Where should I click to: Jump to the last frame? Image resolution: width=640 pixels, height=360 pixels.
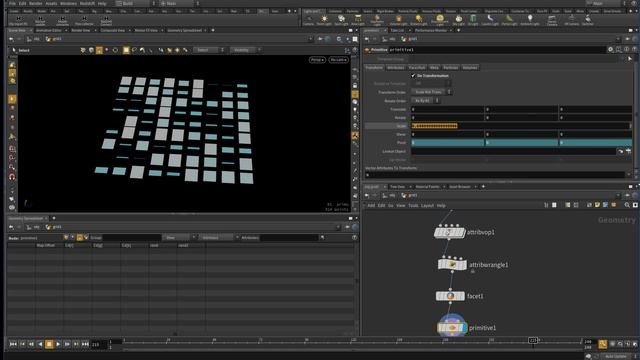85,344
